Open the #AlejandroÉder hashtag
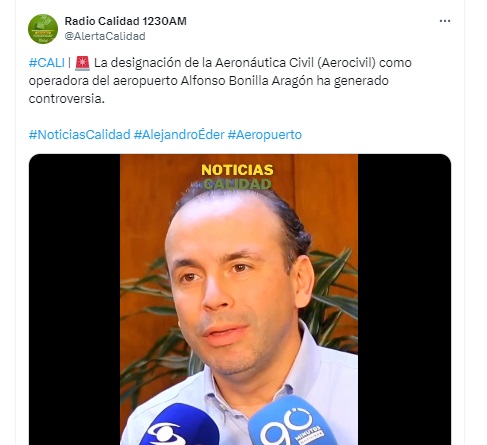Screen dimensions: 487x445 pos(179,135)
